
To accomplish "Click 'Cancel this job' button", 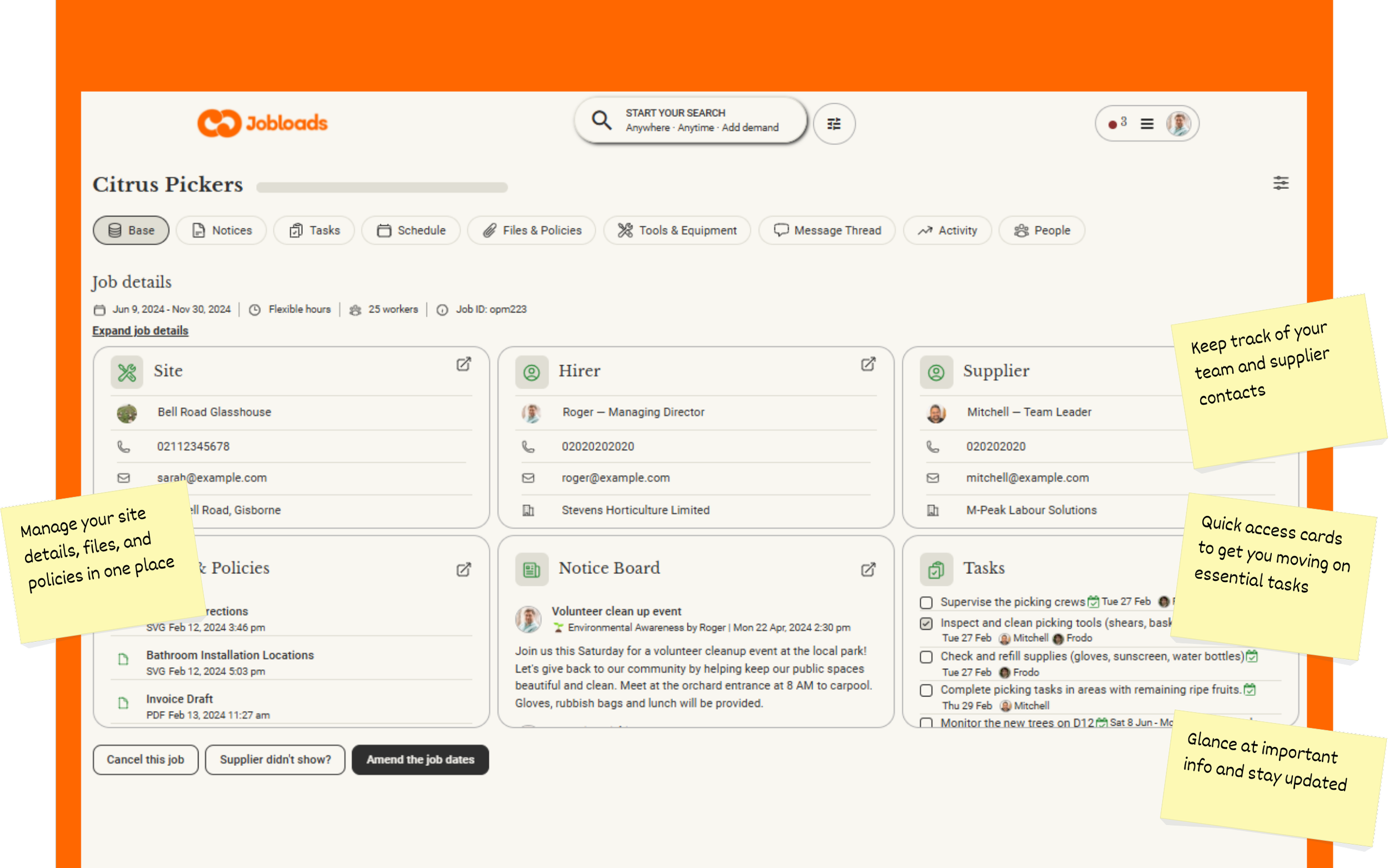I will point(145,760).
